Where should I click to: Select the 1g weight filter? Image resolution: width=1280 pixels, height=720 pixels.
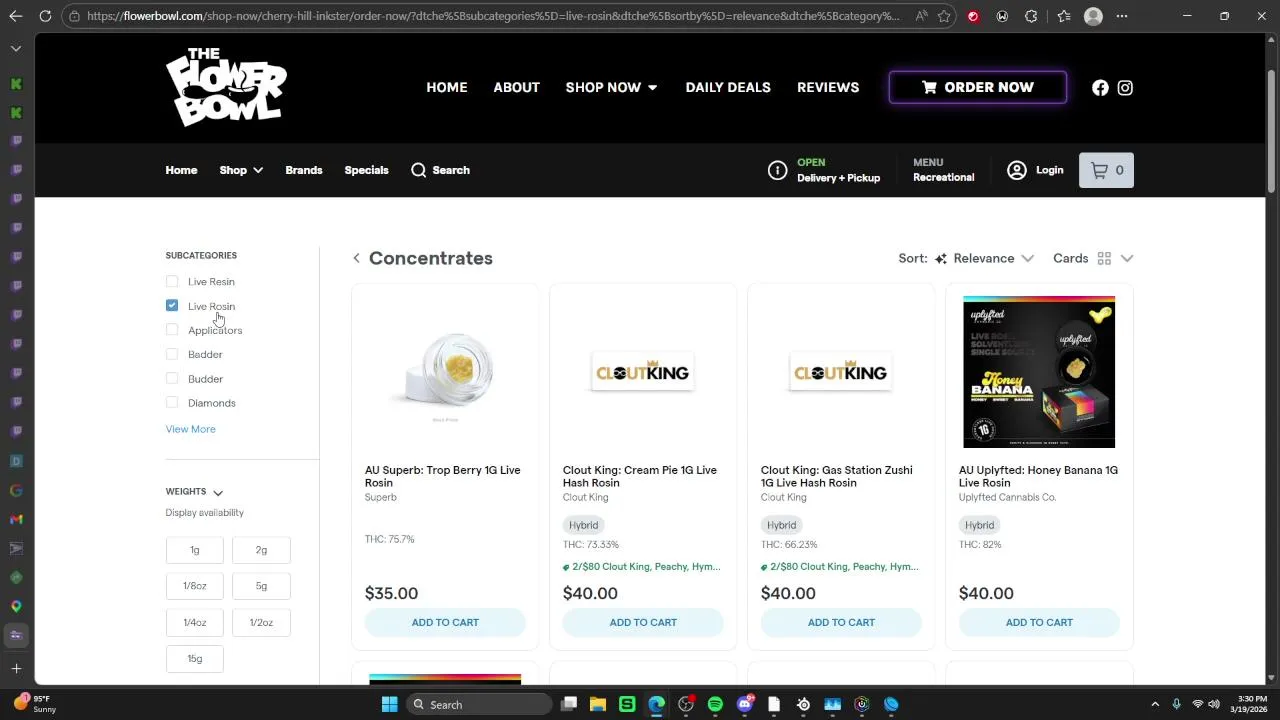coord(194,549)
